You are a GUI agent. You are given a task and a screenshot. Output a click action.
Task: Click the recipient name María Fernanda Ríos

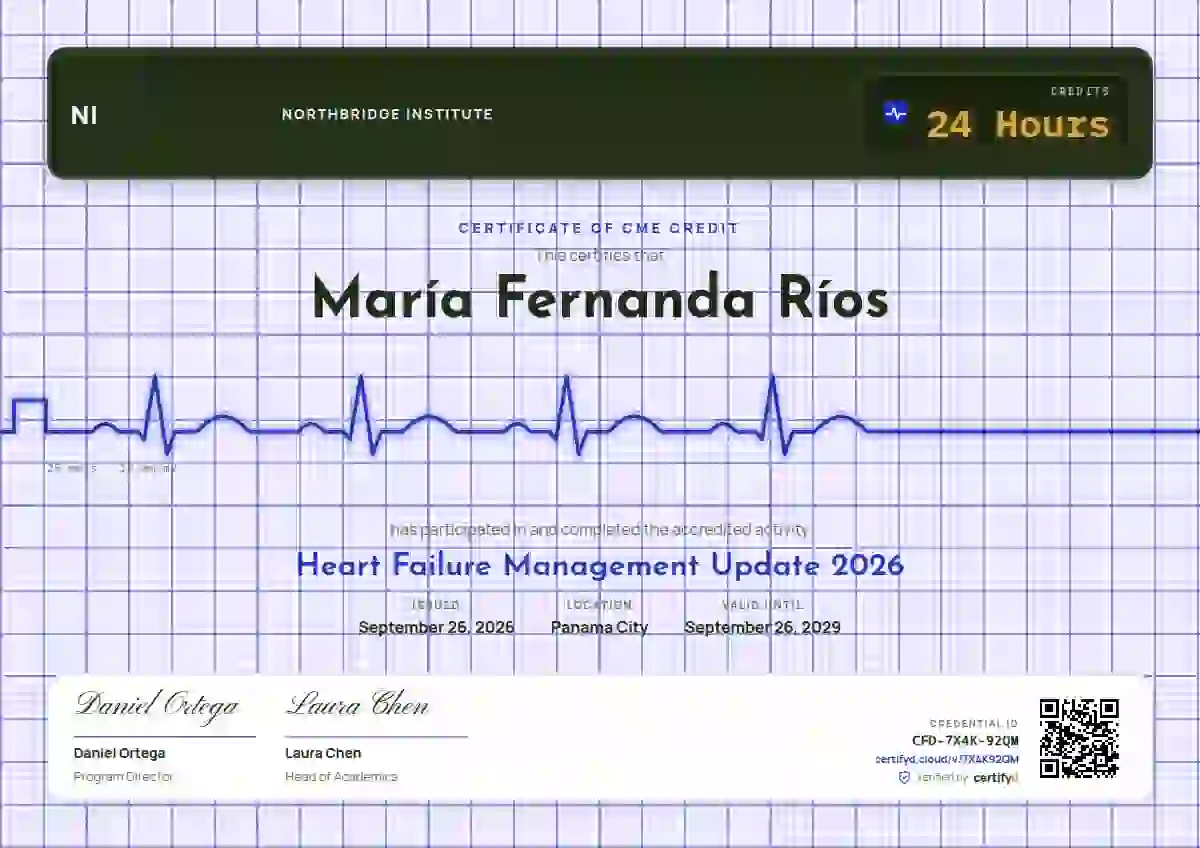pyautogui.click(x=600, y=299)
